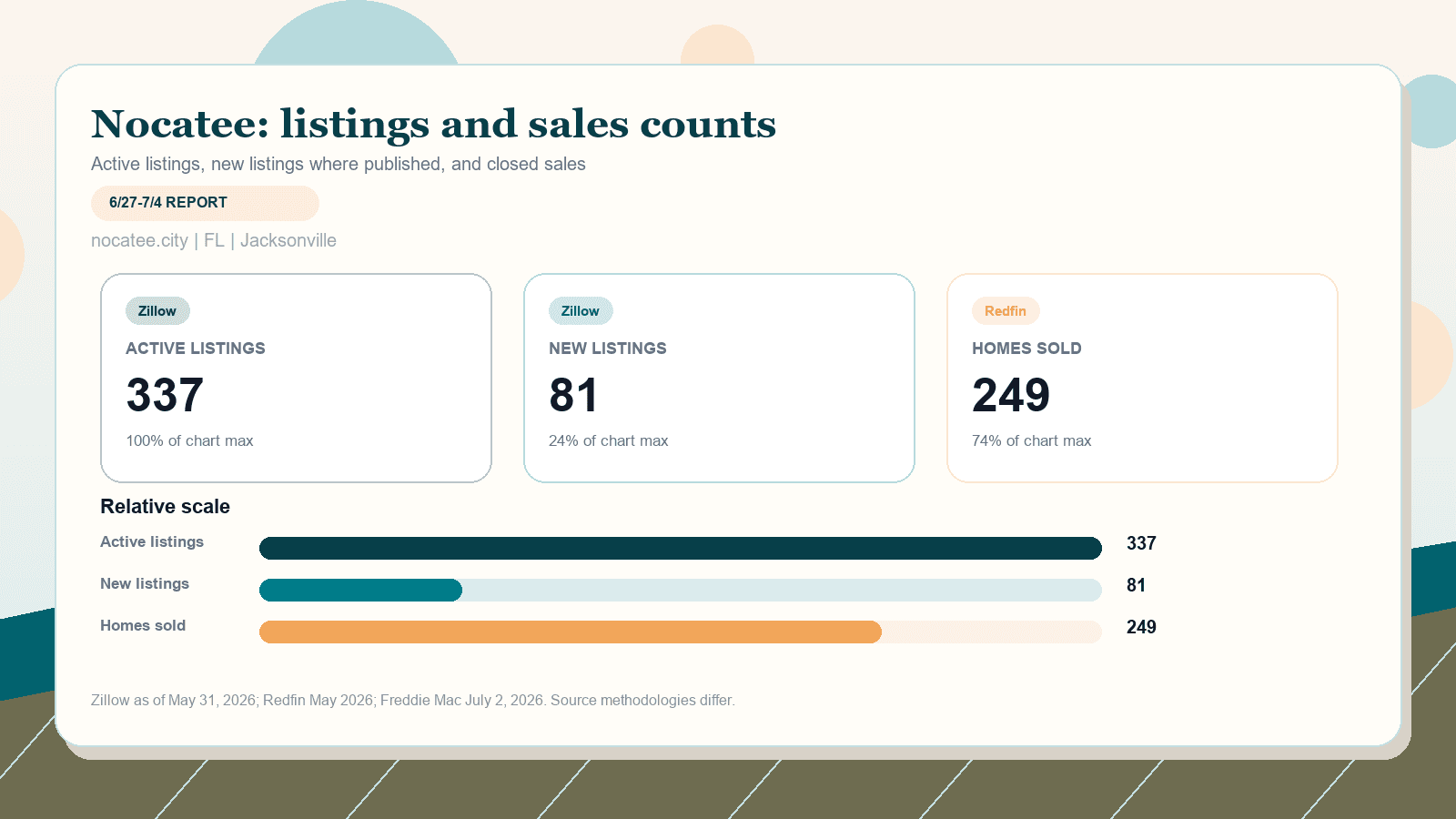Click the large value 337 in Active Listings card

point(165,395)
